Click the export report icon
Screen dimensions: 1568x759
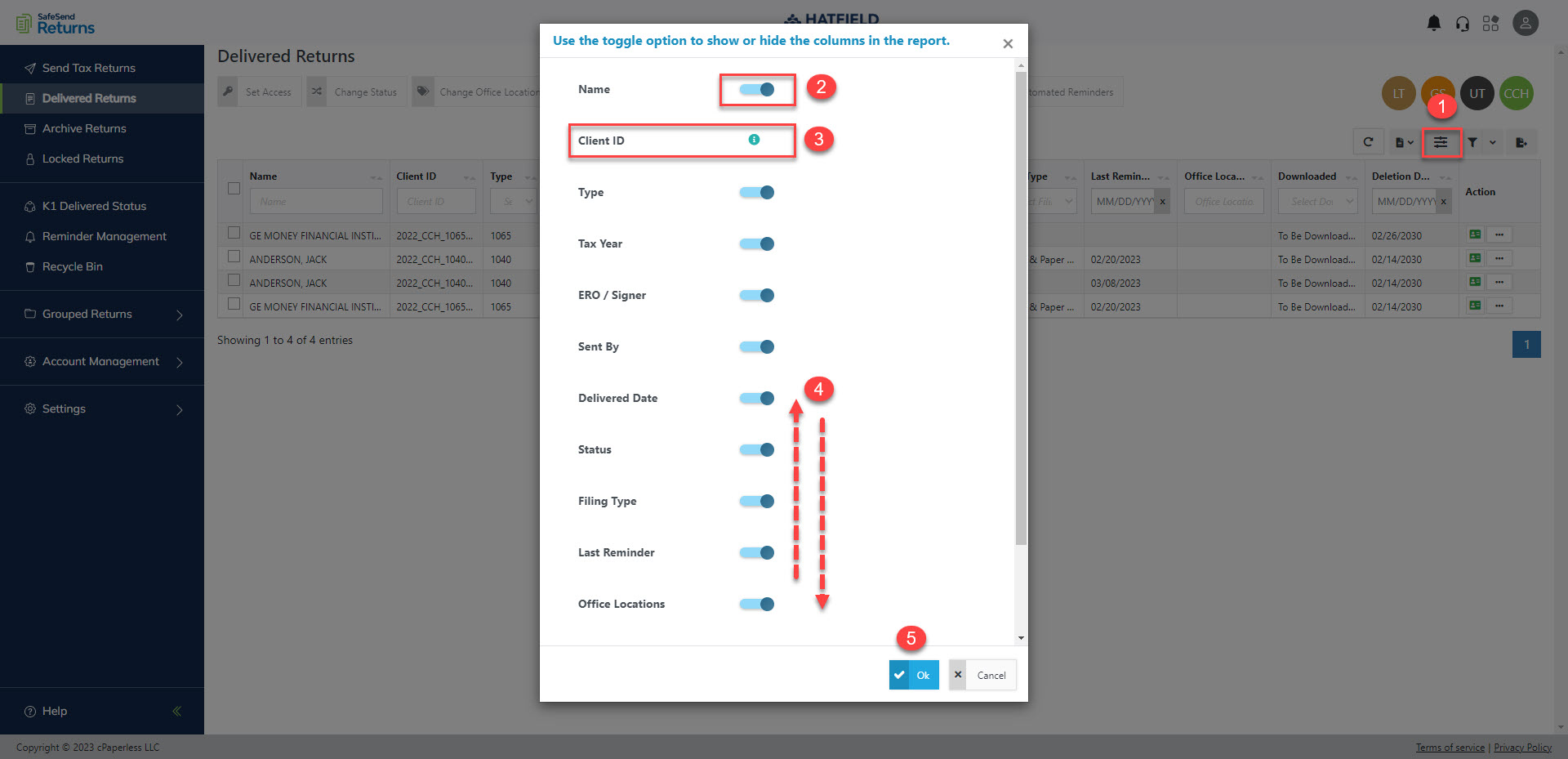click(x=1522, y=141)
